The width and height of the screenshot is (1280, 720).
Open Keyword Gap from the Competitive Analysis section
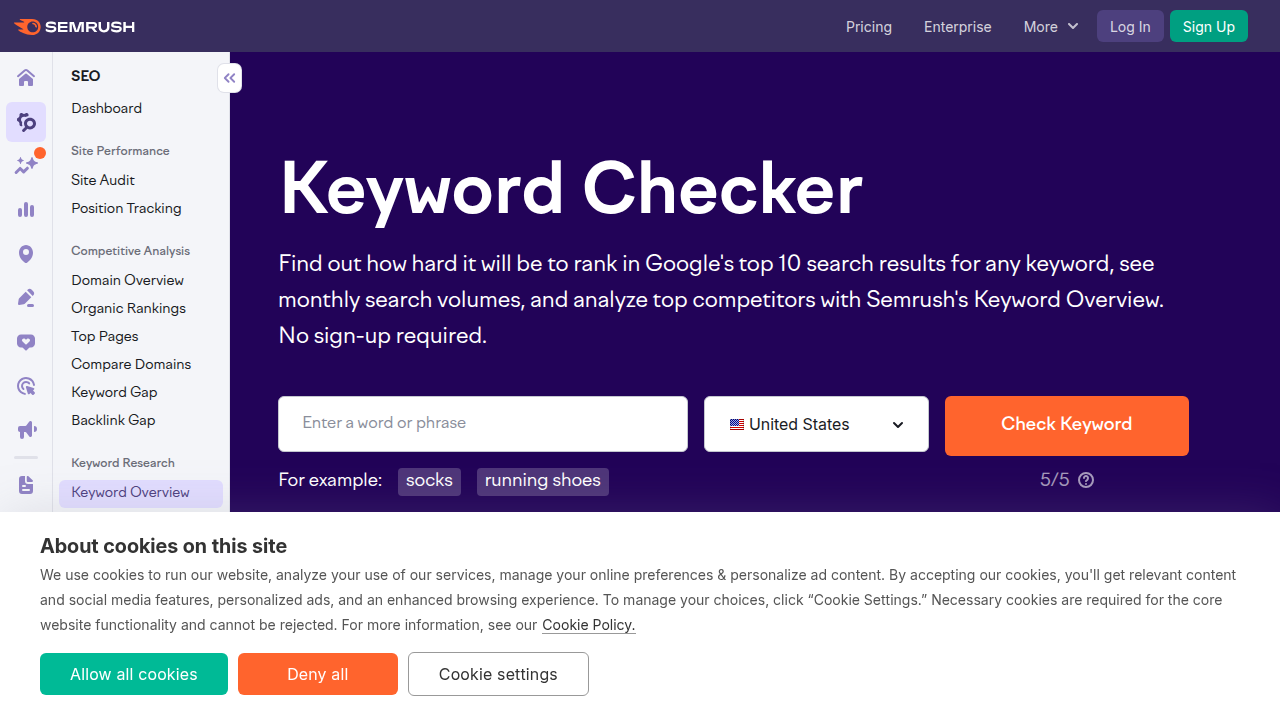click(114, 391)
